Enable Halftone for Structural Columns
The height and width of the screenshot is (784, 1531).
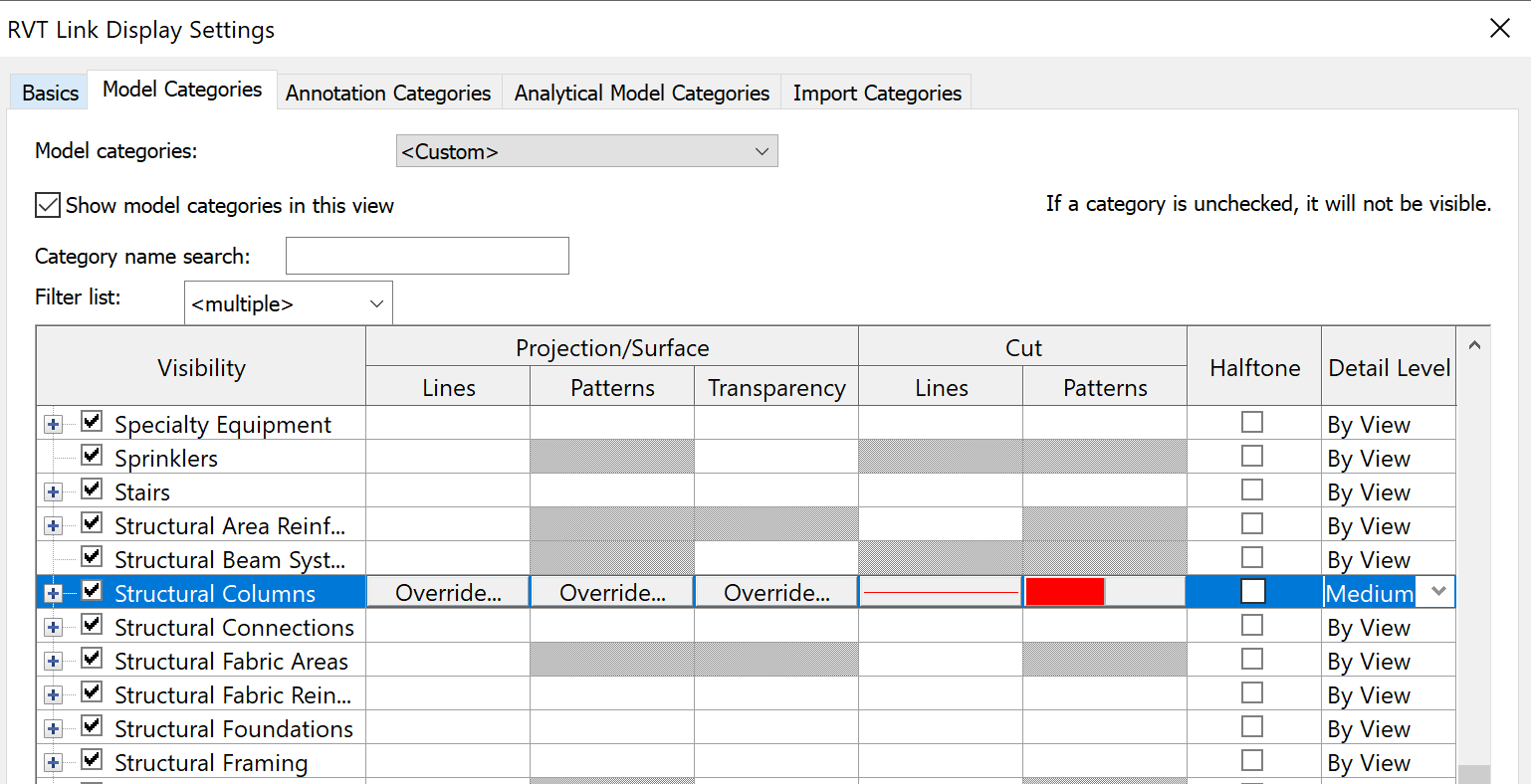coord(1252,592)
